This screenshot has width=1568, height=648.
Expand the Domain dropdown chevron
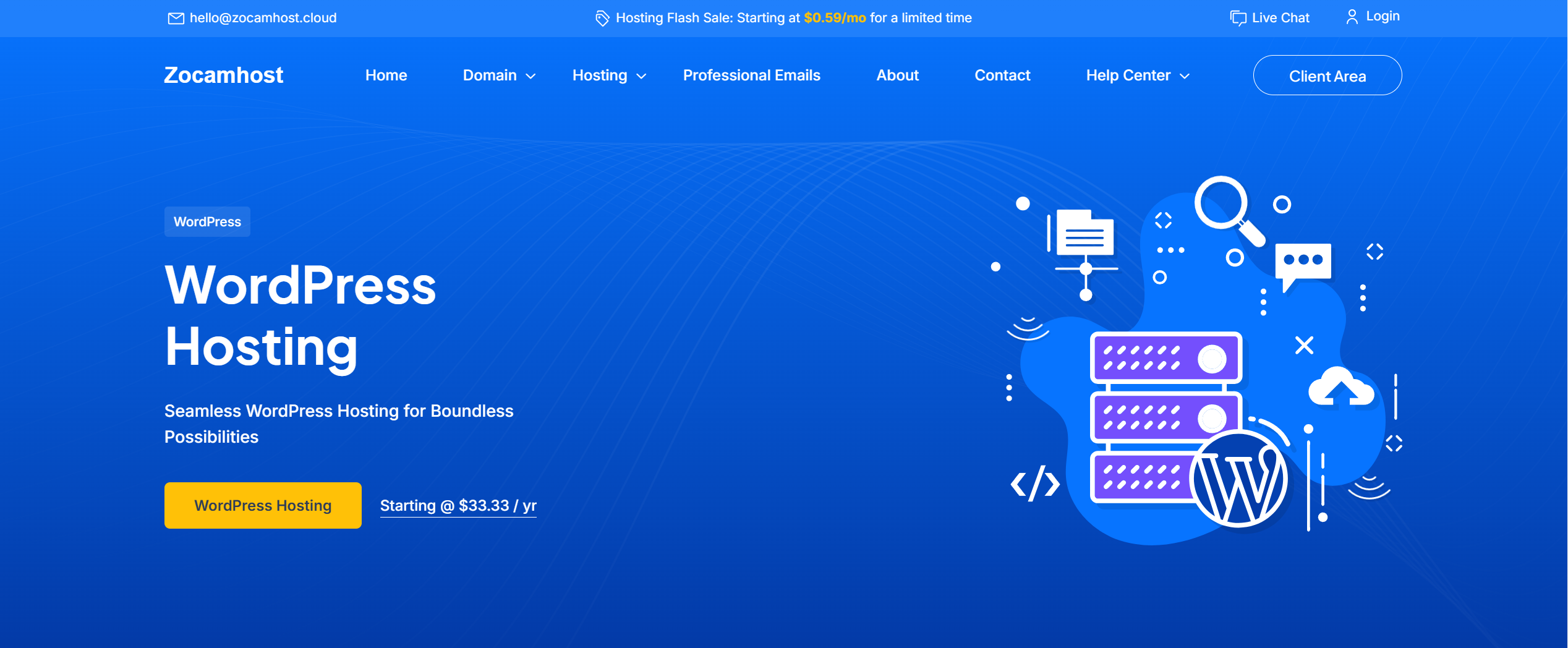(x=530, y=76)
